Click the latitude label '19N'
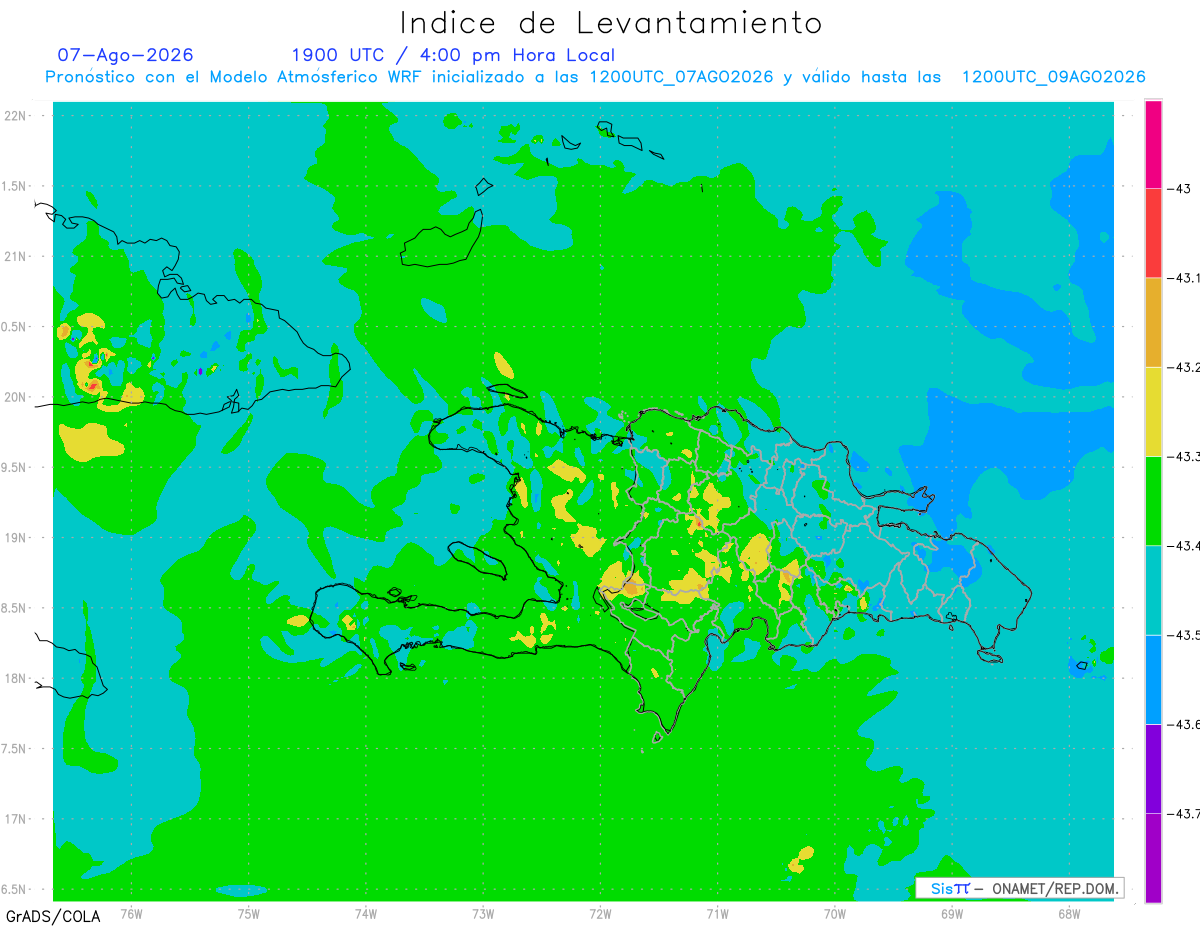Screen dimensions: 1200x927 (x=15, y=537)
